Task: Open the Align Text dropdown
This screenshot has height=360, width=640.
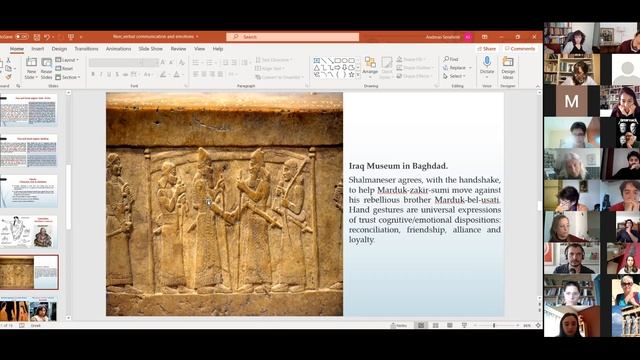Action: tap(270, 68)
